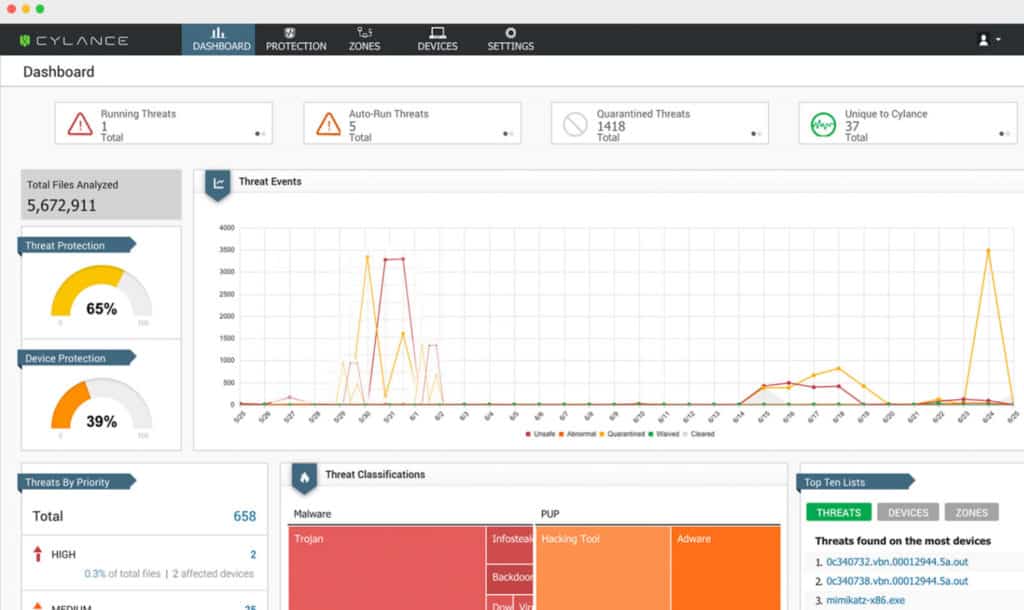This screenshot has width=1024, height=610.
Task: Select the Dashboard navigation icon
Action: click(218, 33)
